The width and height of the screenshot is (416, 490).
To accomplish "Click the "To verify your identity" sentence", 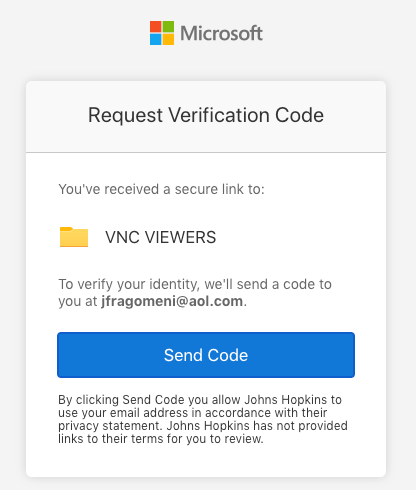I will [x=195, y=293].
